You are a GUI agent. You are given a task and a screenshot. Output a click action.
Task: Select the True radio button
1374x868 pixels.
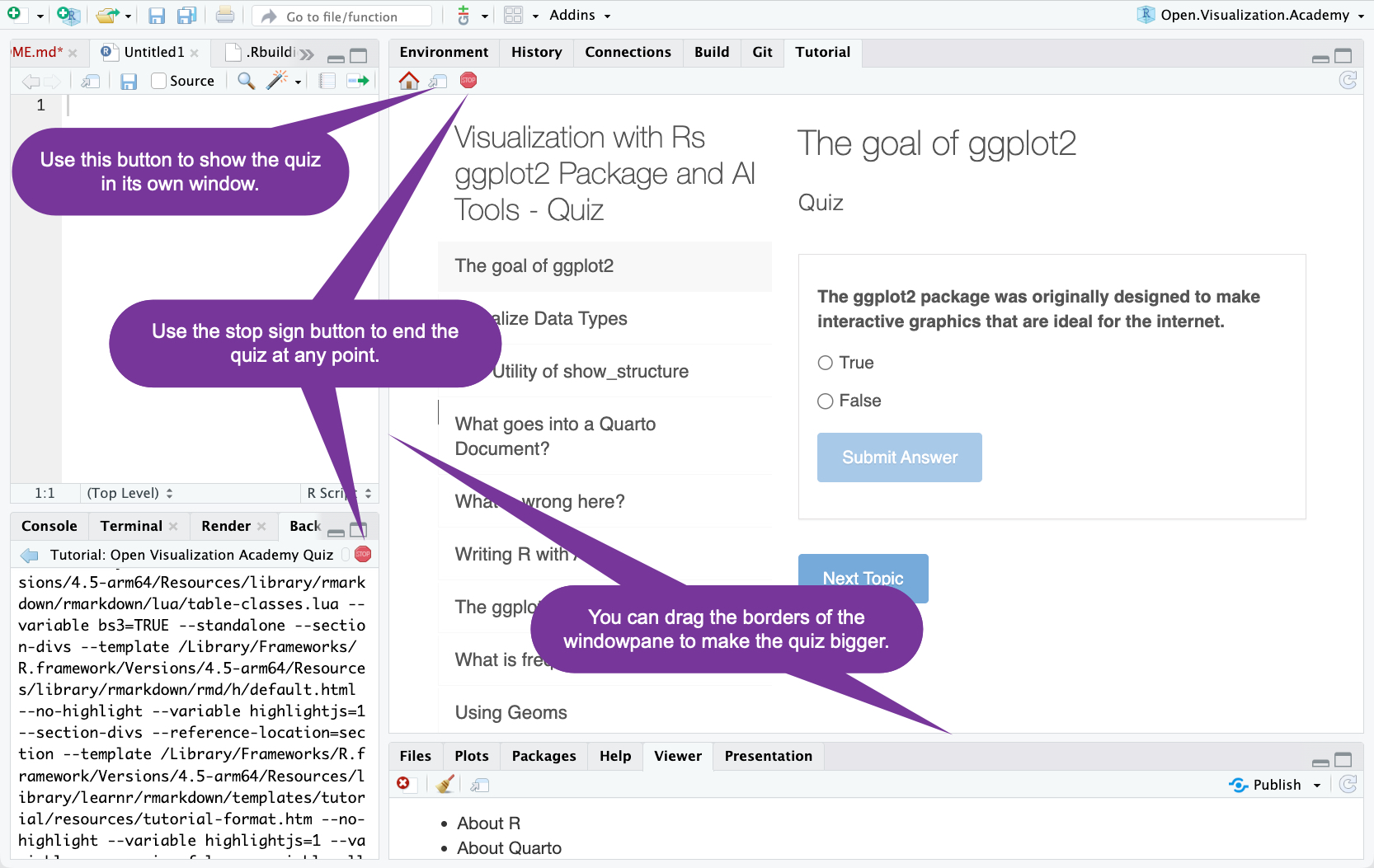coord(824,363)
